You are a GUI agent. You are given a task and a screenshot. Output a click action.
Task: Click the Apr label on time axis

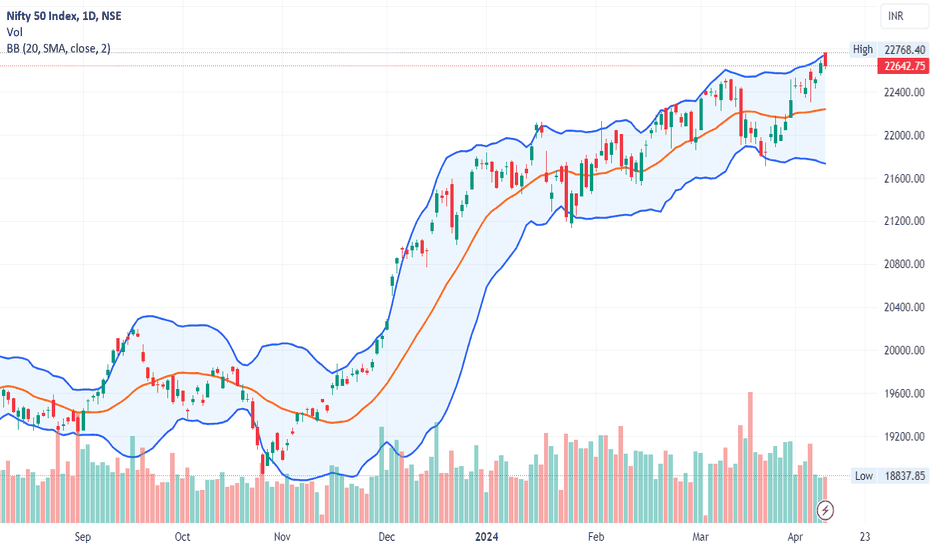tap(795, 536)
